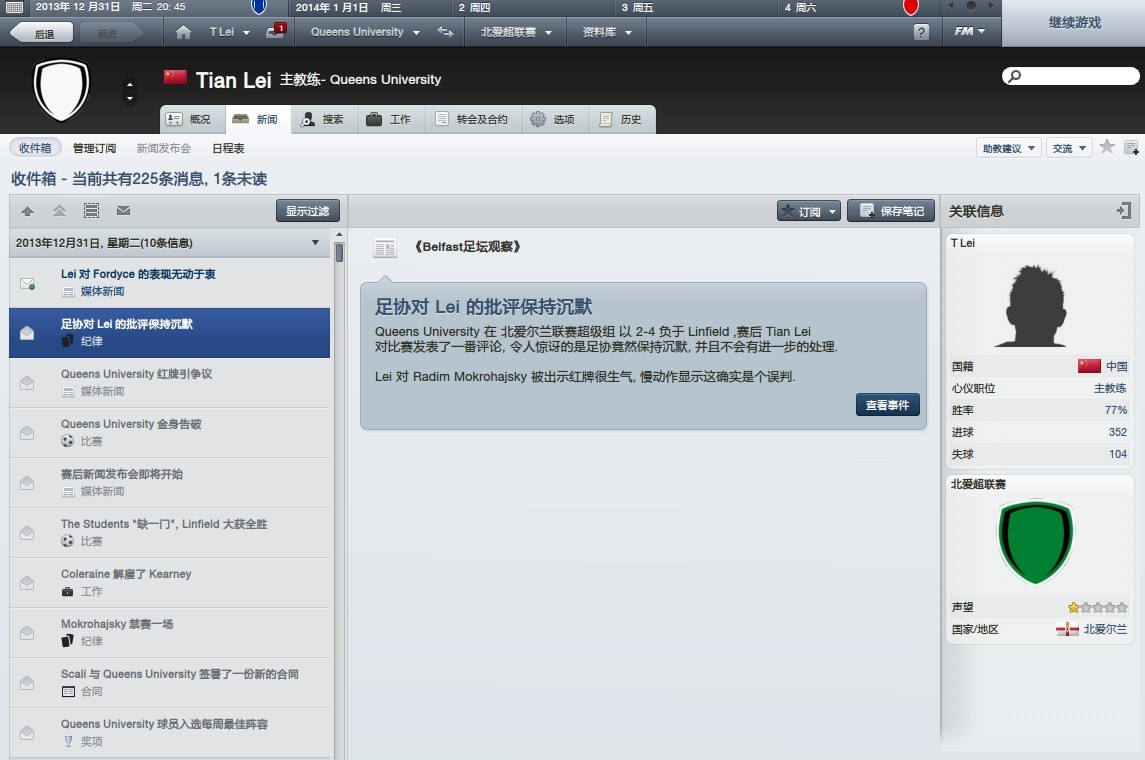
Task: Click the 查看事件 button in news item
Action: [x=887, y=405]
